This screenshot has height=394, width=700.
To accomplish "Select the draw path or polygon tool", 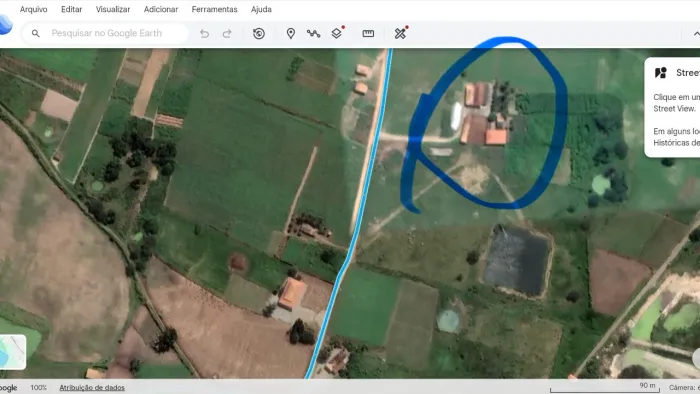I will 313,33.
